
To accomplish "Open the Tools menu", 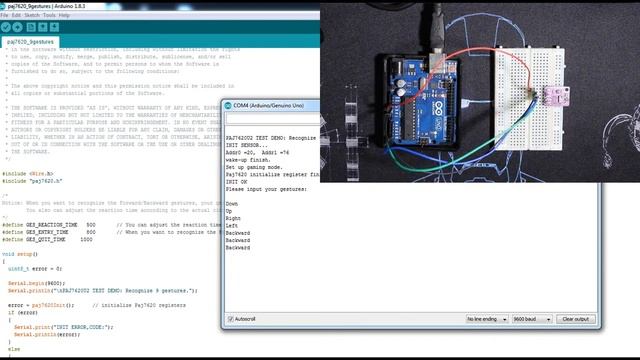I will pos(49,16).
